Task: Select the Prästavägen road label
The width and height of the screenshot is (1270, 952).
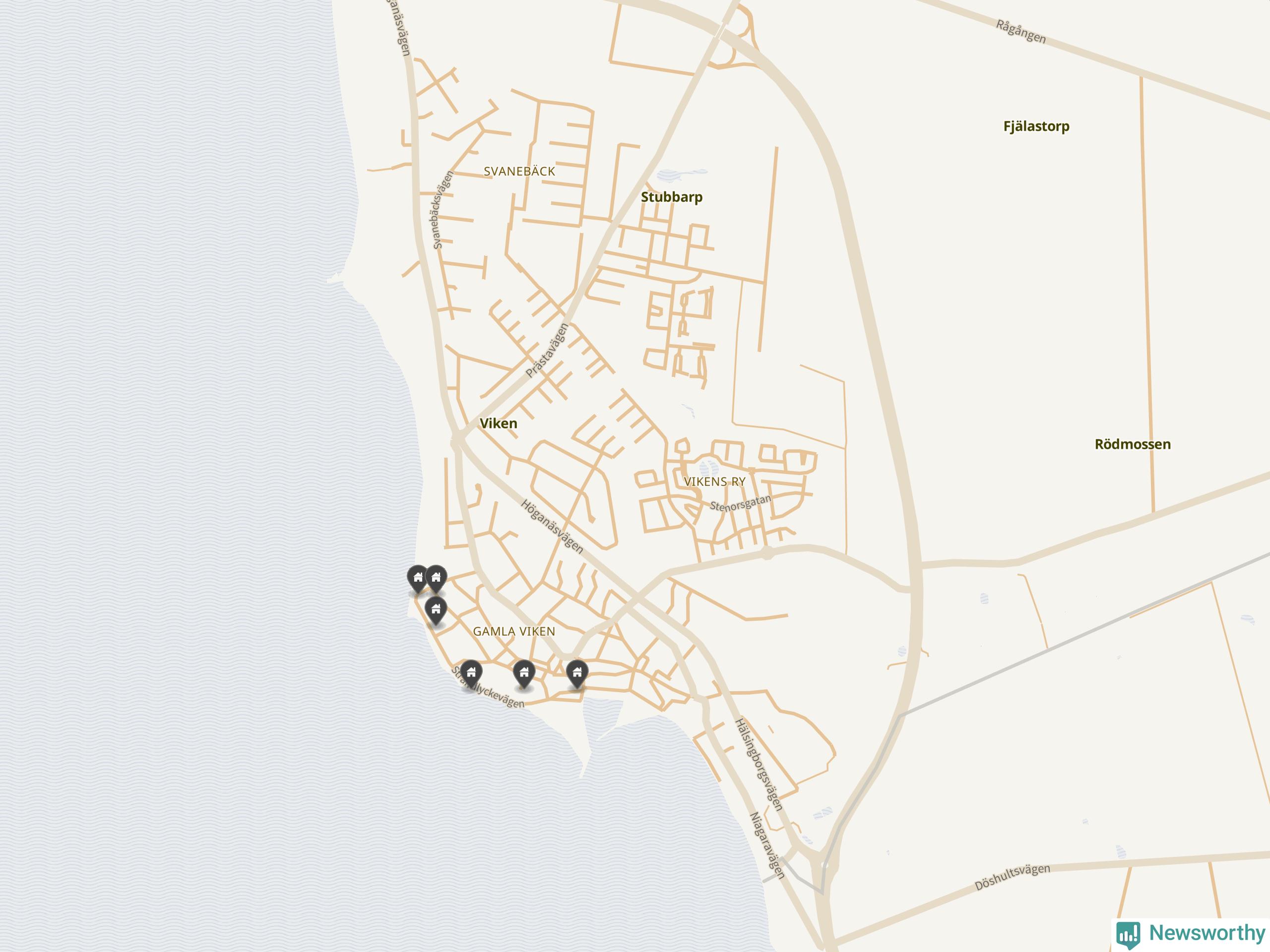Action: [x=547, y=350]
